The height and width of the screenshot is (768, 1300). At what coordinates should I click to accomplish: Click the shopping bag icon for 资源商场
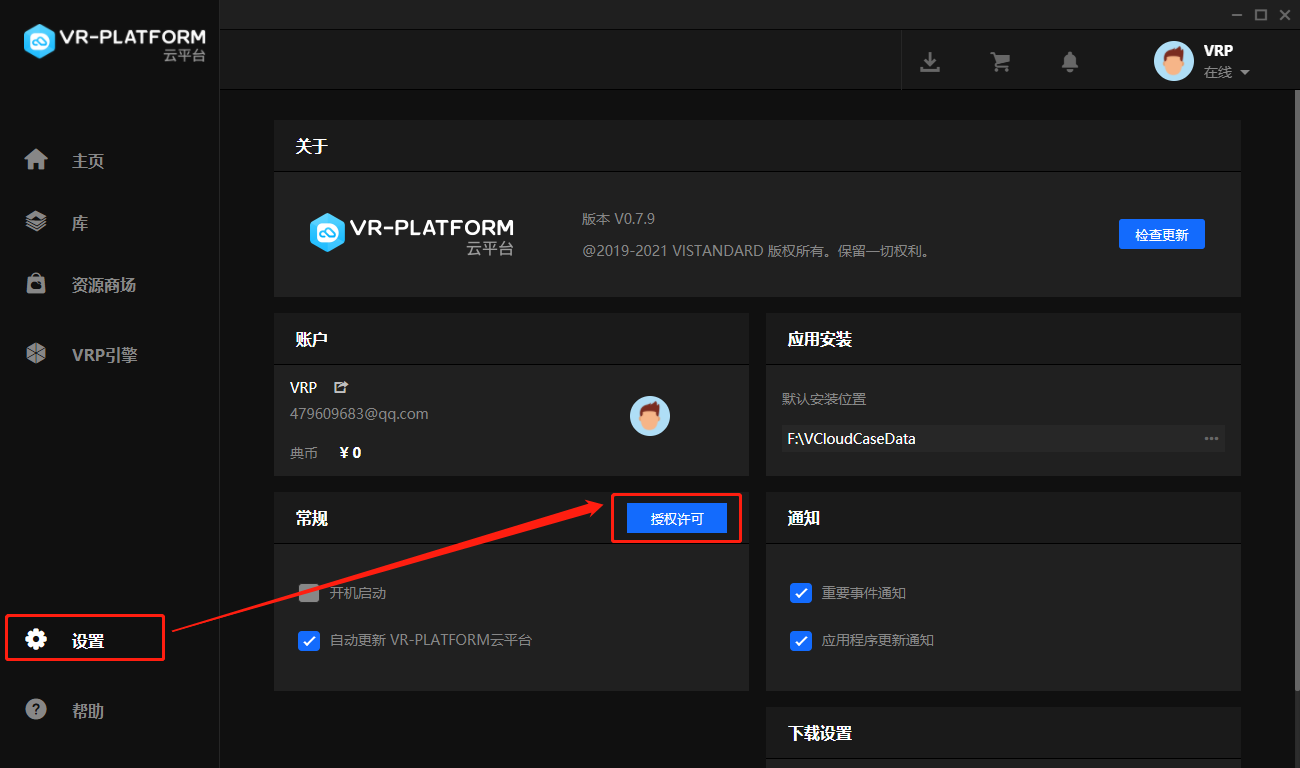36,284
